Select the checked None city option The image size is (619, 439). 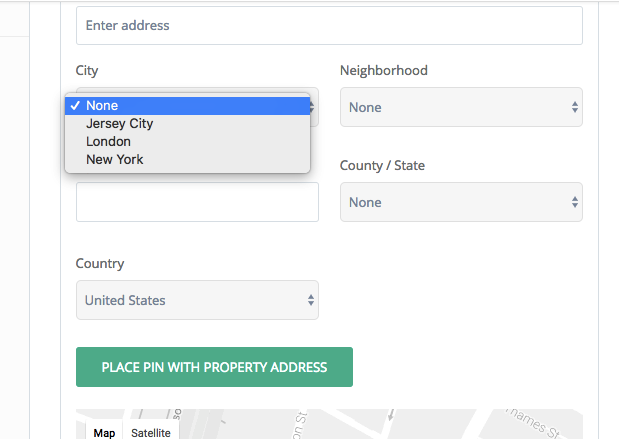coord(188,106)
